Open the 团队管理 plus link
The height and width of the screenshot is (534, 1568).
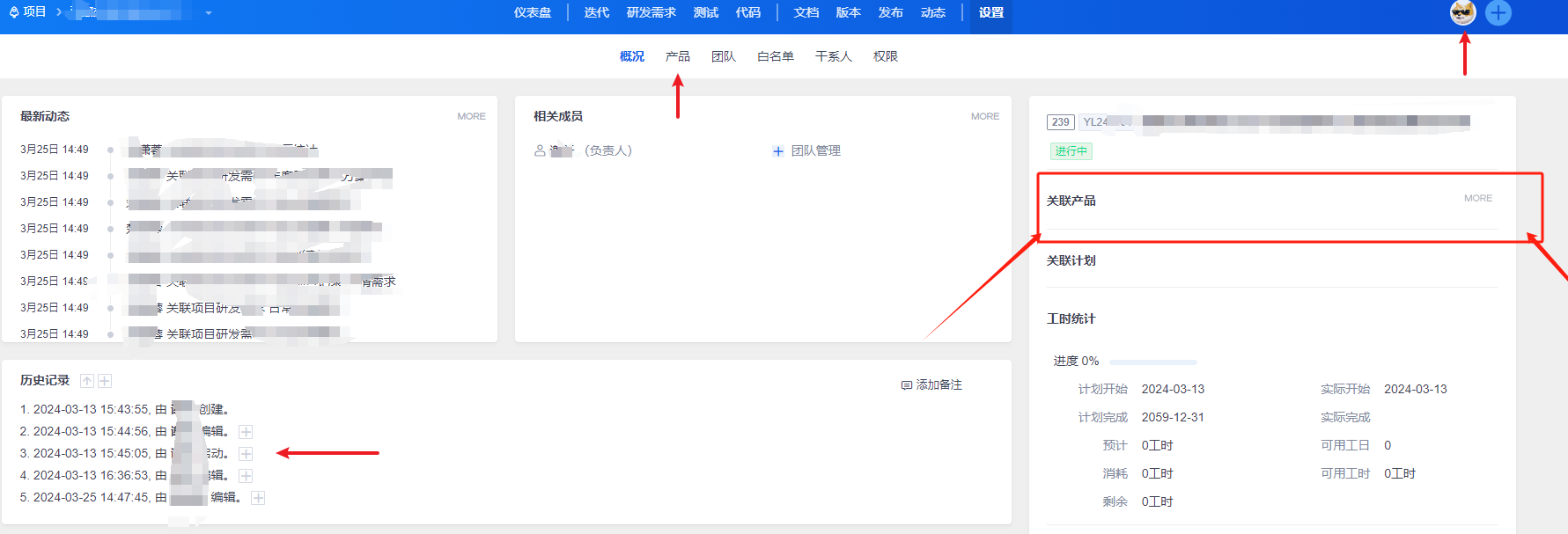806,151
